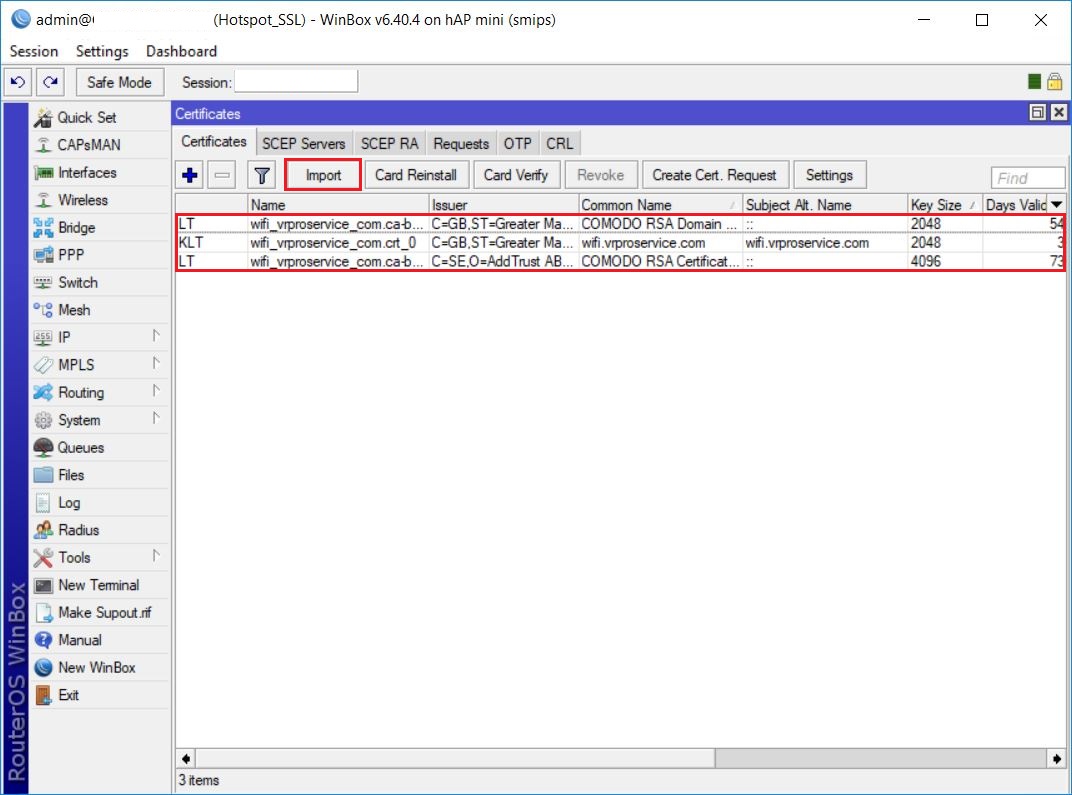Click the Revoke button
Viewport: 1072px width, 795px height.
600,175
